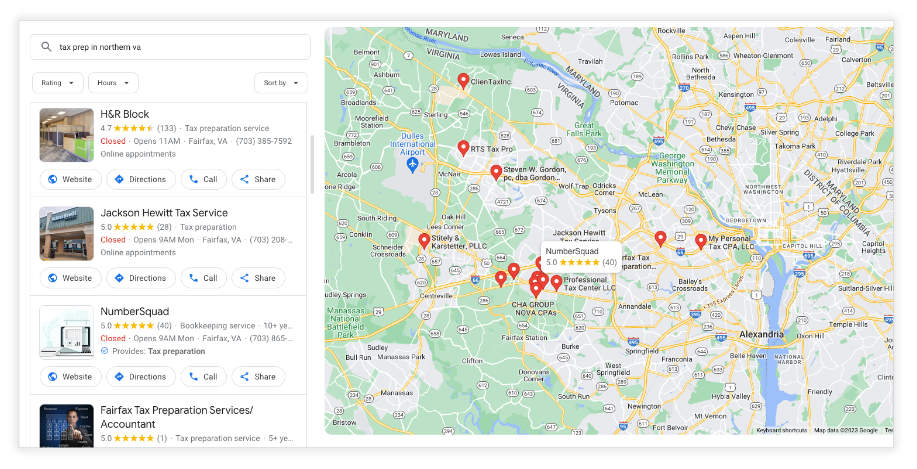The height and width of the screenshot is (469, 917).
Task: Click the NumberSquad map popup card
Action: point(581,257)
